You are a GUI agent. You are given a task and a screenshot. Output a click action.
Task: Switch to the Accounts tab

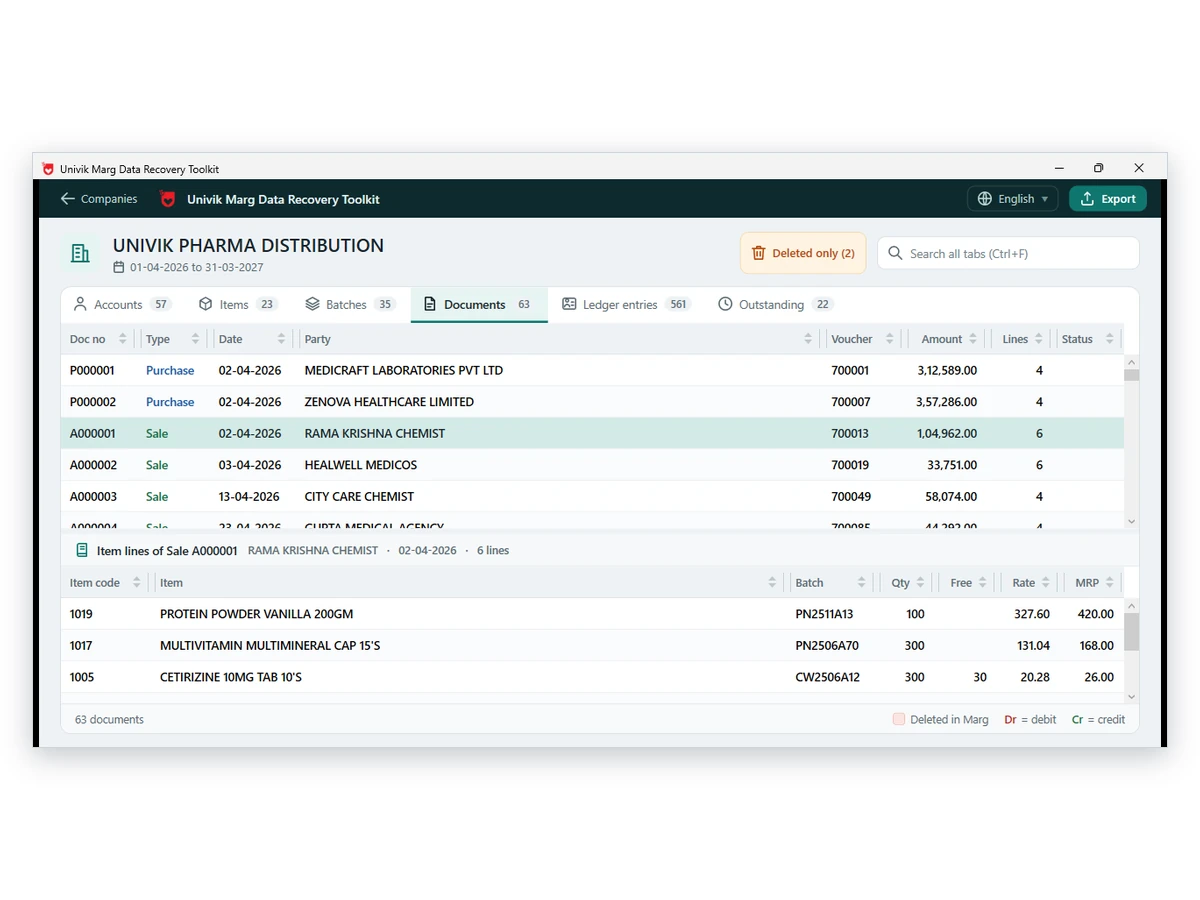click(x=121, y=304)
